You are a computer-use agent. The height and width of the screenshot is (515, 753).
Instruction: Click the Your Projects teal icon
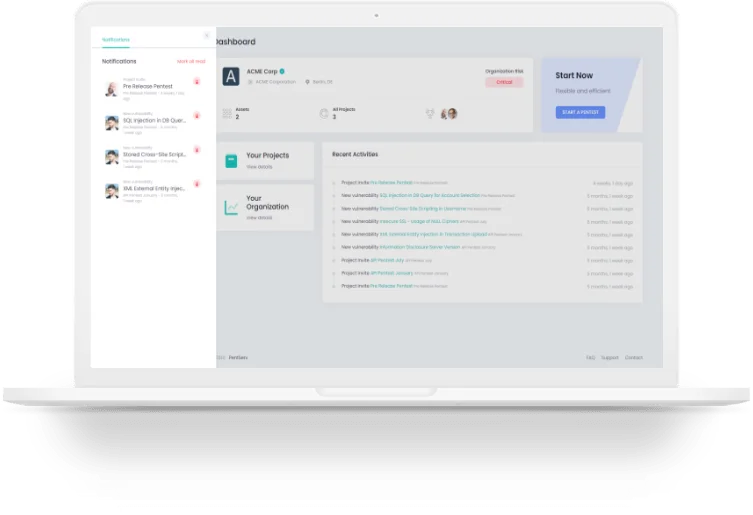coord(231,160)
